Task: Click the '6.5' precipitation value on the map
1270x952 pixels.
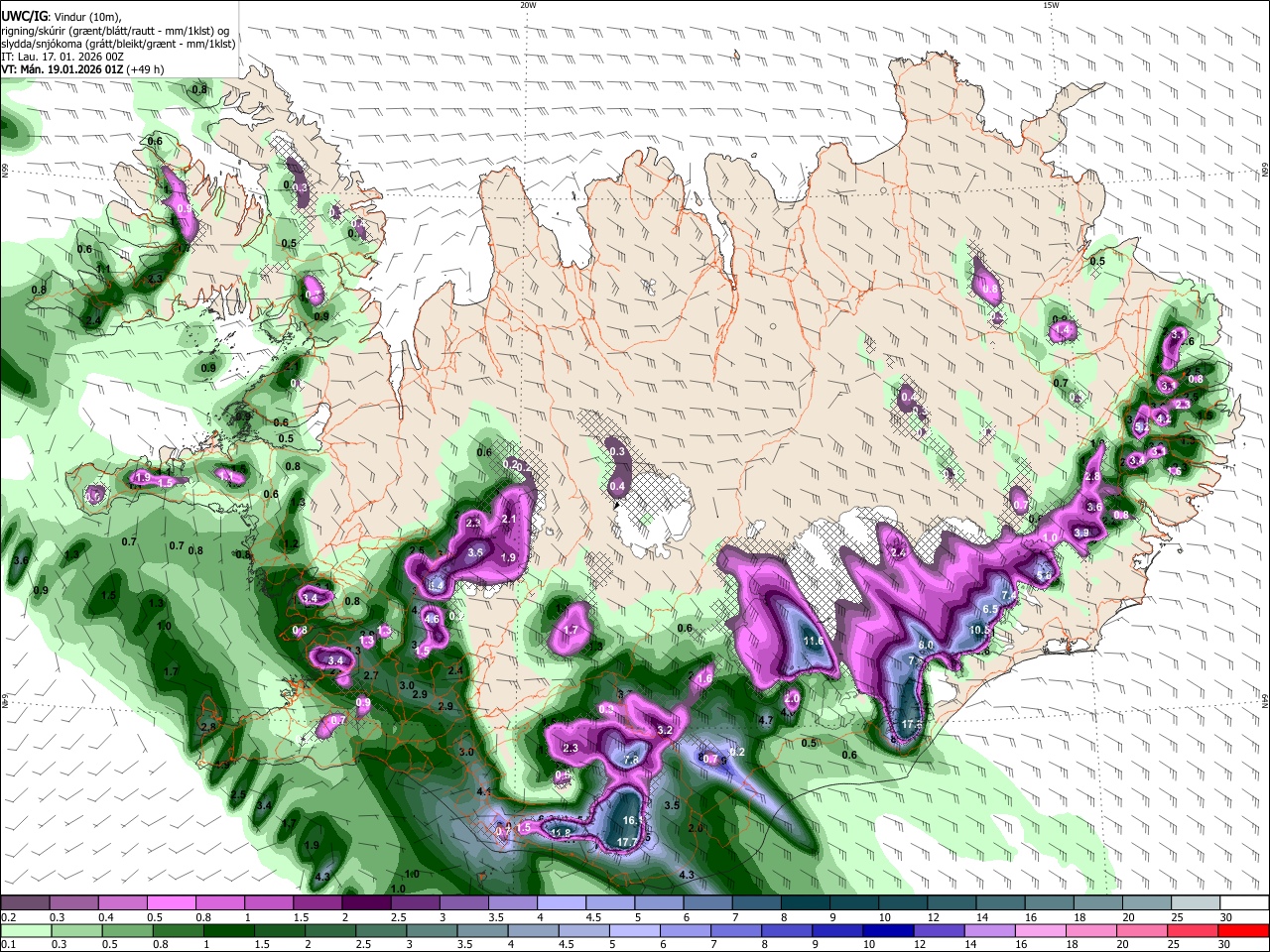Action: pyautogui.click(x=990, y=609)
